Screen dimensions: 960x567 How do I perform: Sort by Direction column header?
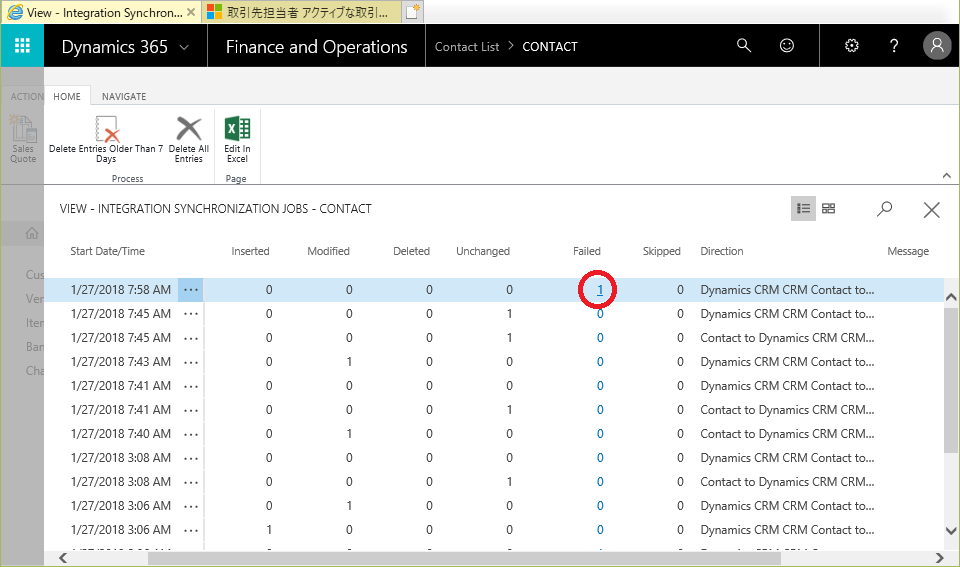click(721, 251)
